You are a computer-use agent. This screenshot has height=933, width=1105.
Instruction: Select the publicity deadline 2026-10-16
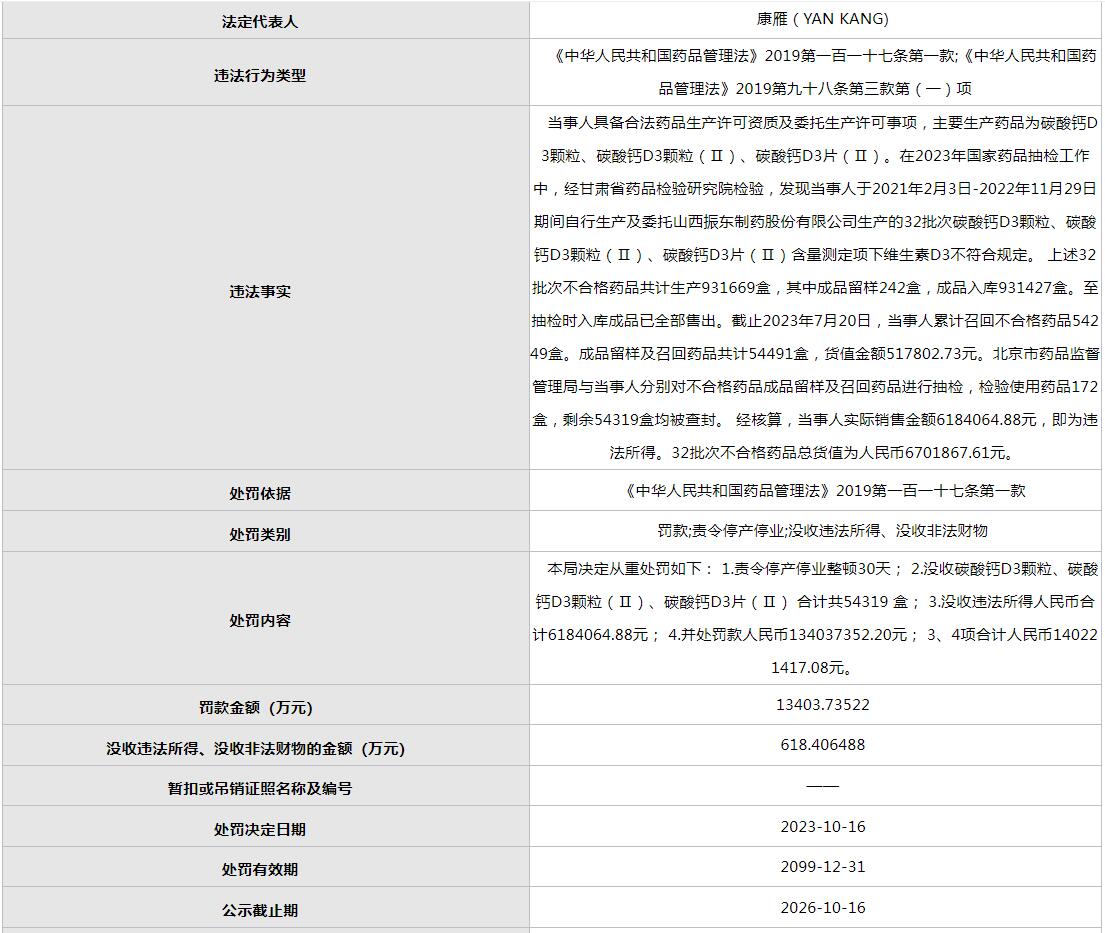(x=822, y=908)
